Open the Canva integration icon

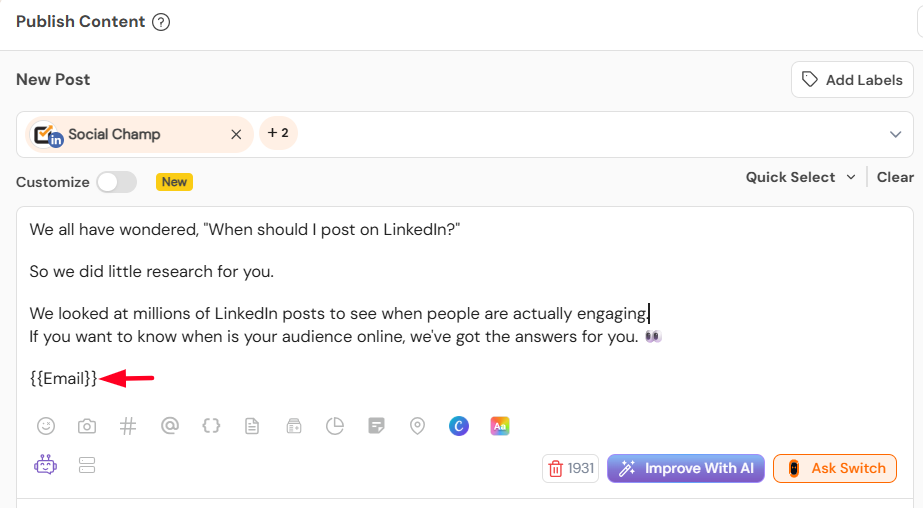459,426
